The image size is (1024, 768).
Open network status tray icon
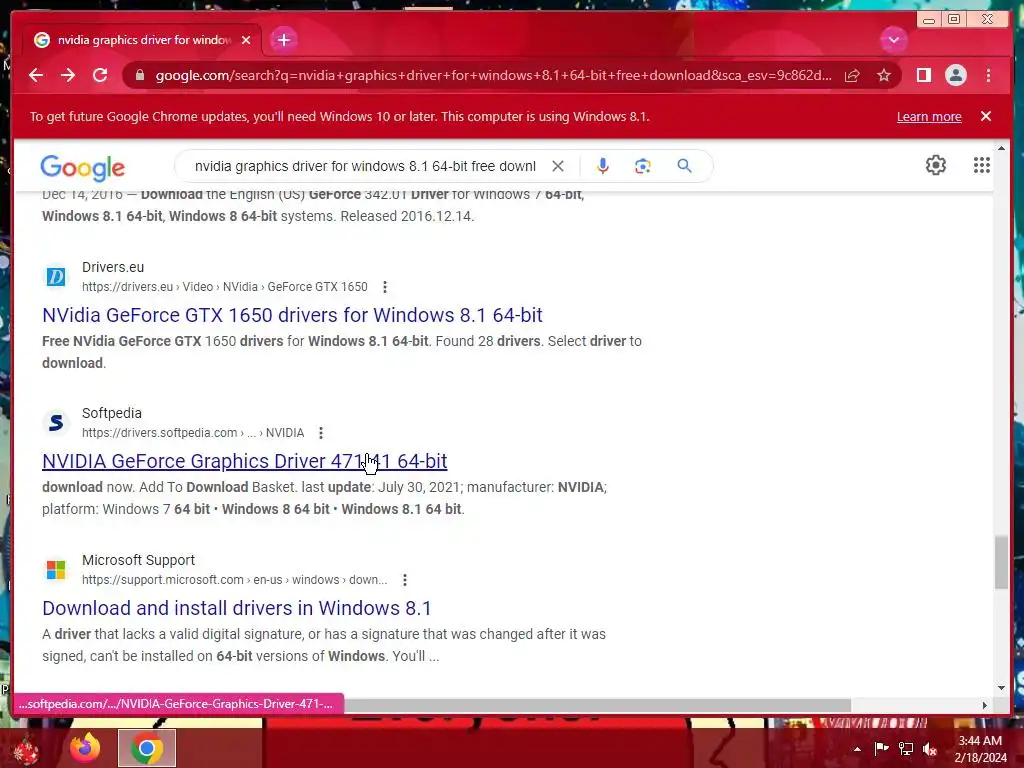coord(906,748)
